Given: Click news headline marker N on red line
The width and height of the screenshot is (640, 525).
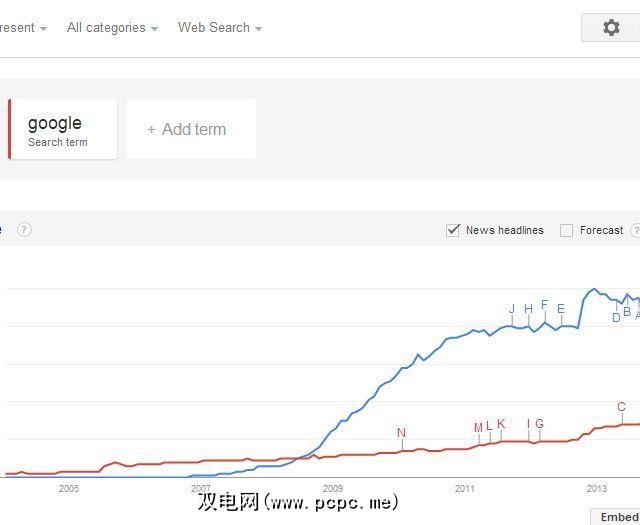Looking at the screenshot, I should pos(401,433).
